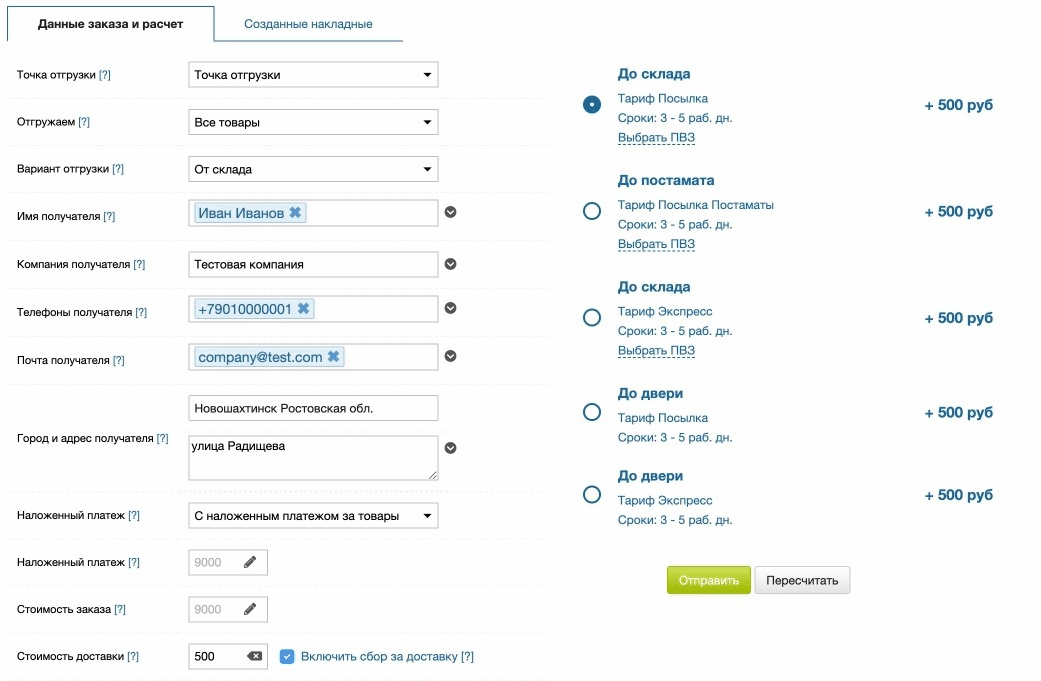Remove the Иван Иванов recipient tag
Viewport: 1041px width, 681px height.
pyautogui.click(x=295, y=213)
